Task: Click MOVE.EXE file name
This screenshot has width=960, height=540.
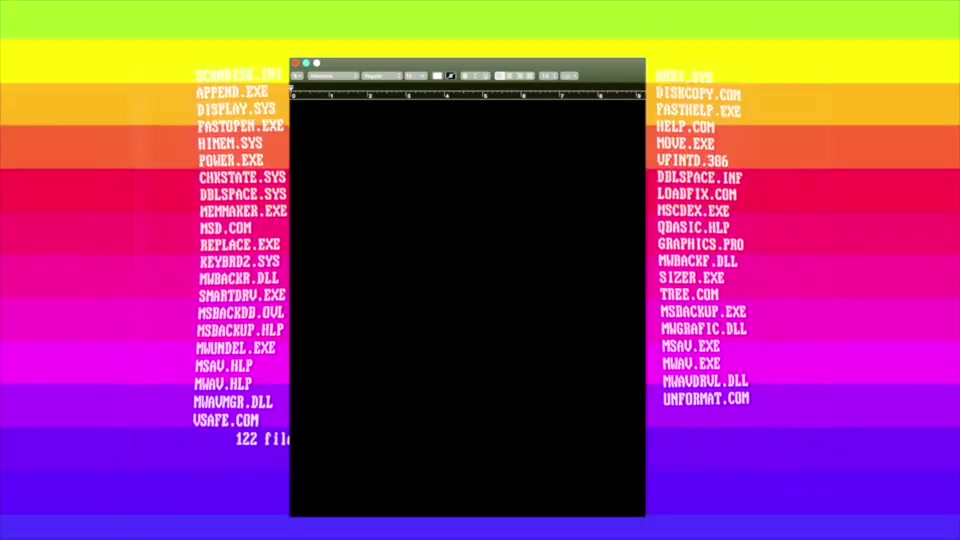Action: (x=686, y=144)
